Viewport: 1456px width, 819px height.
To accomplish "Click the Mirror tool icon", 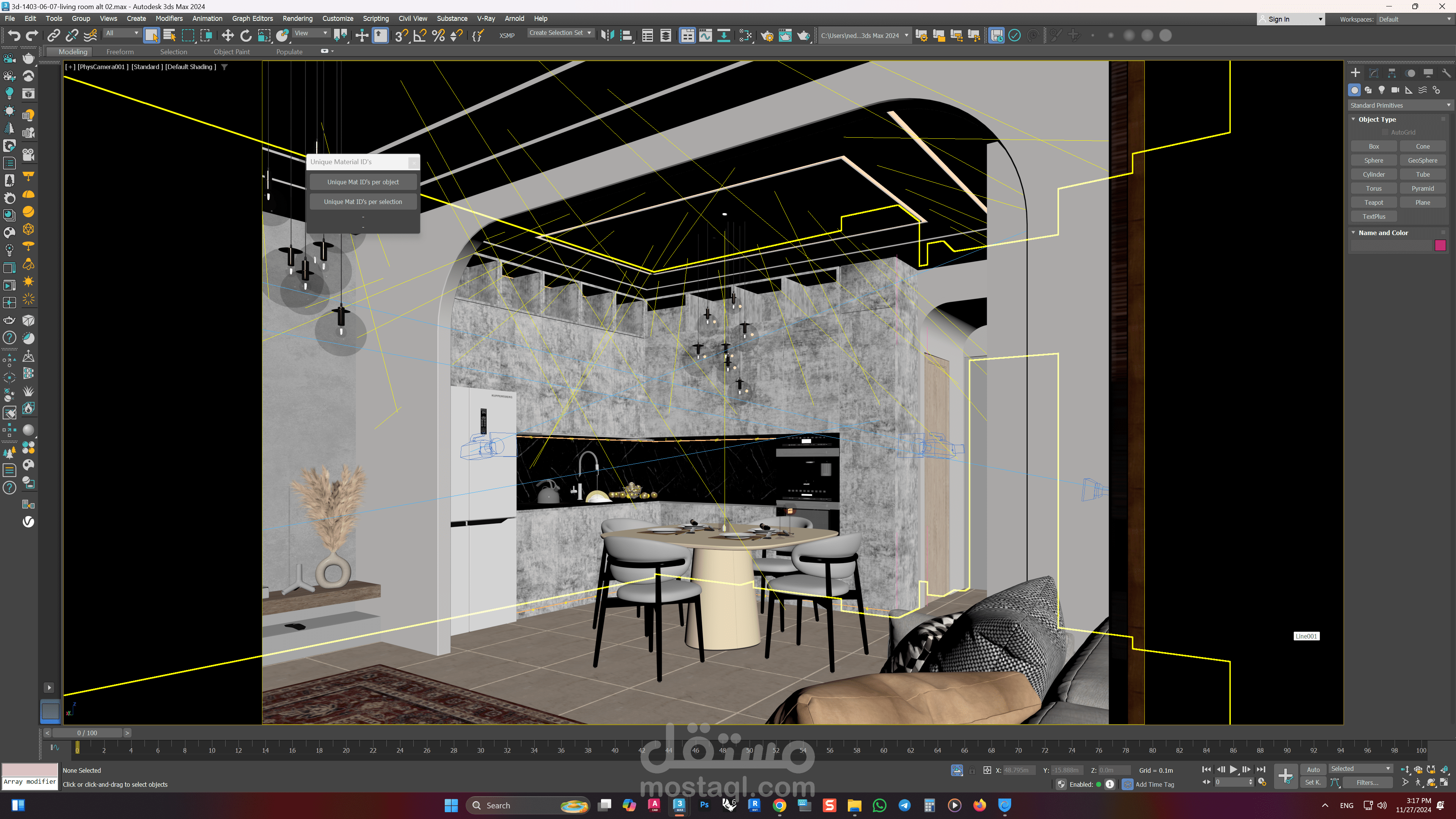I will (607, 36).
